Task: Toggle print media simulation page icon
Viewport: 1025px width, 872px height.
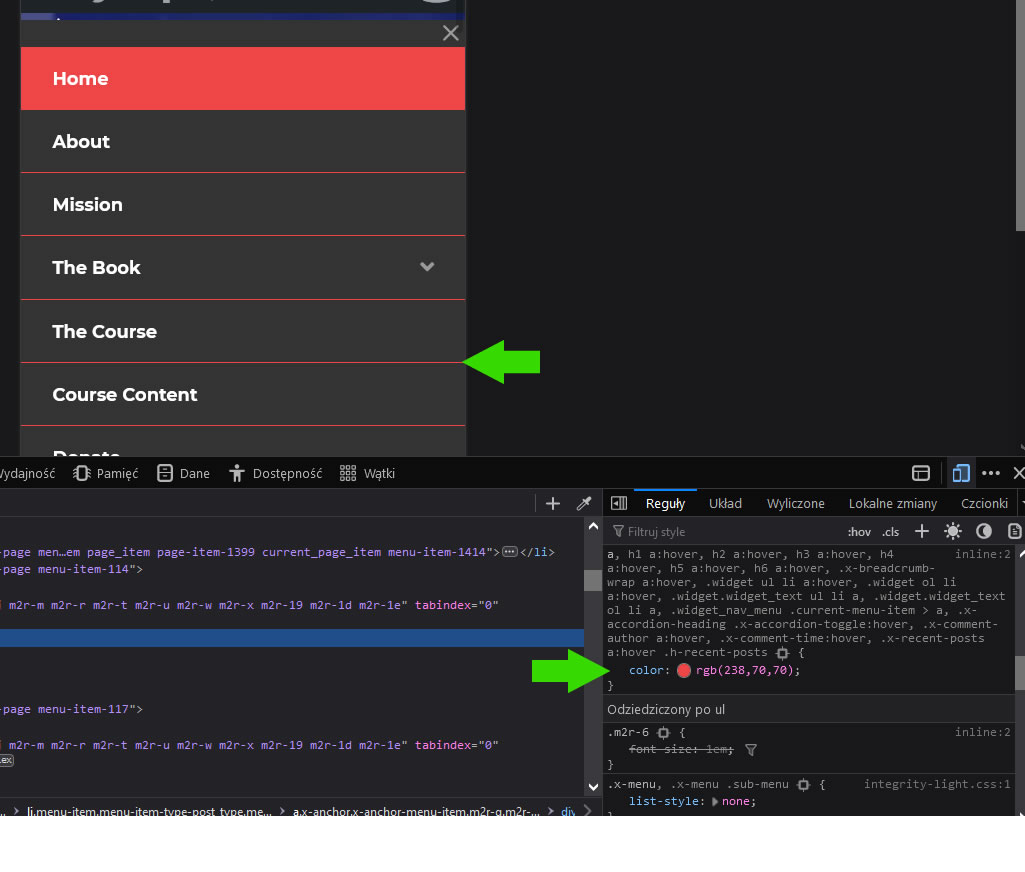Action: click(1014, 531)
